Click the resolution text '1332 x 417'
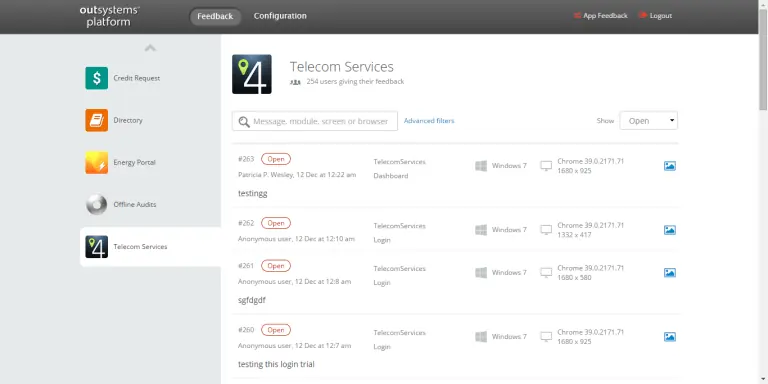The width and height of the screenshot is (768, 384). click(x=574, y=235)
